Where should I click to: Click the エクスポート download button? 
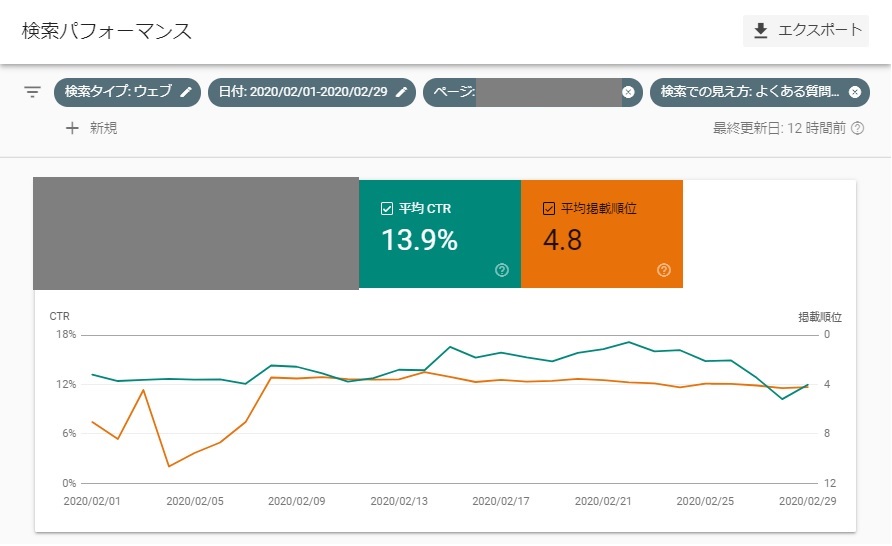[x=806, y=30]
